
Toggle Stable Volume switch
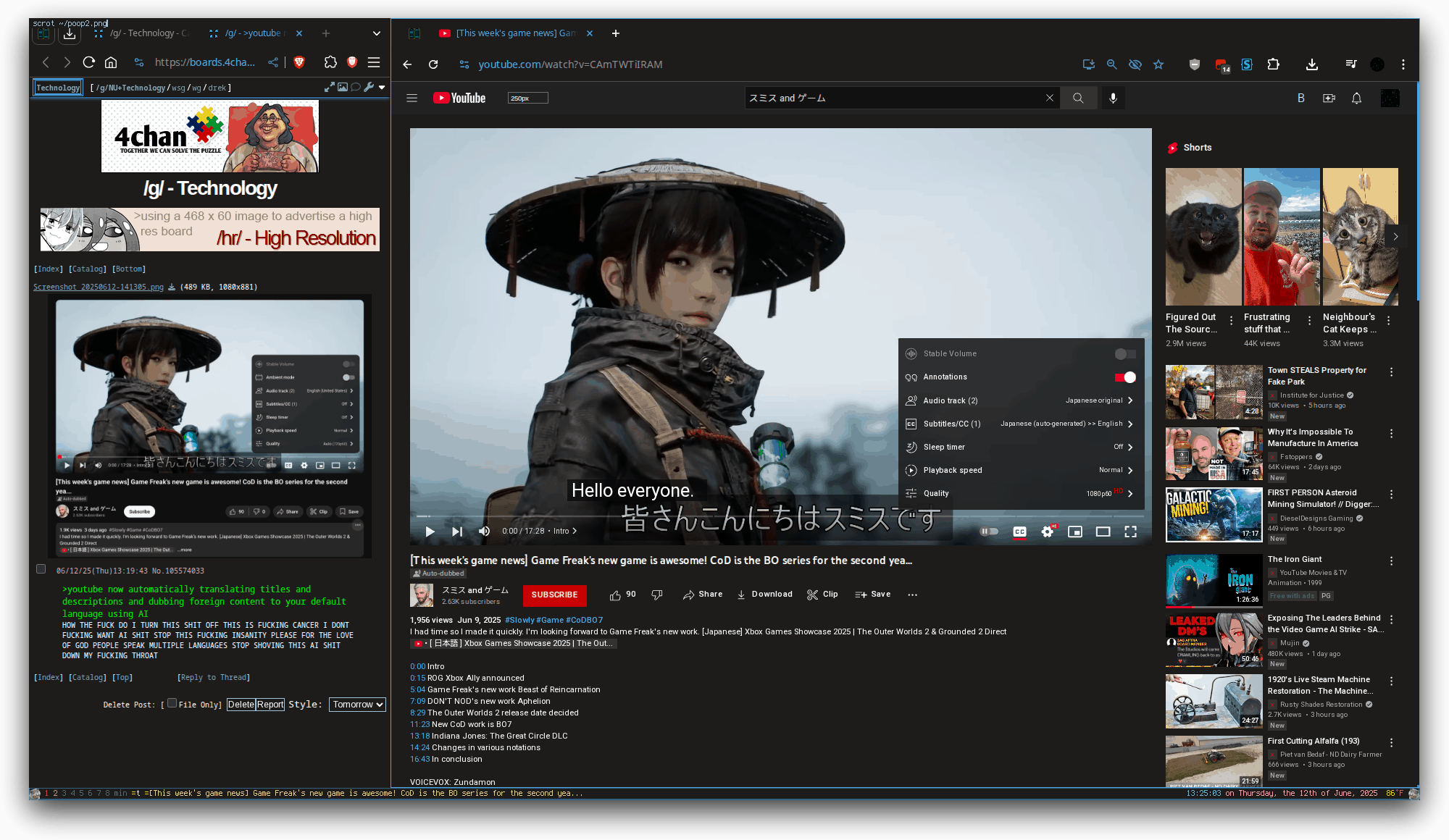coord(1125,354)
